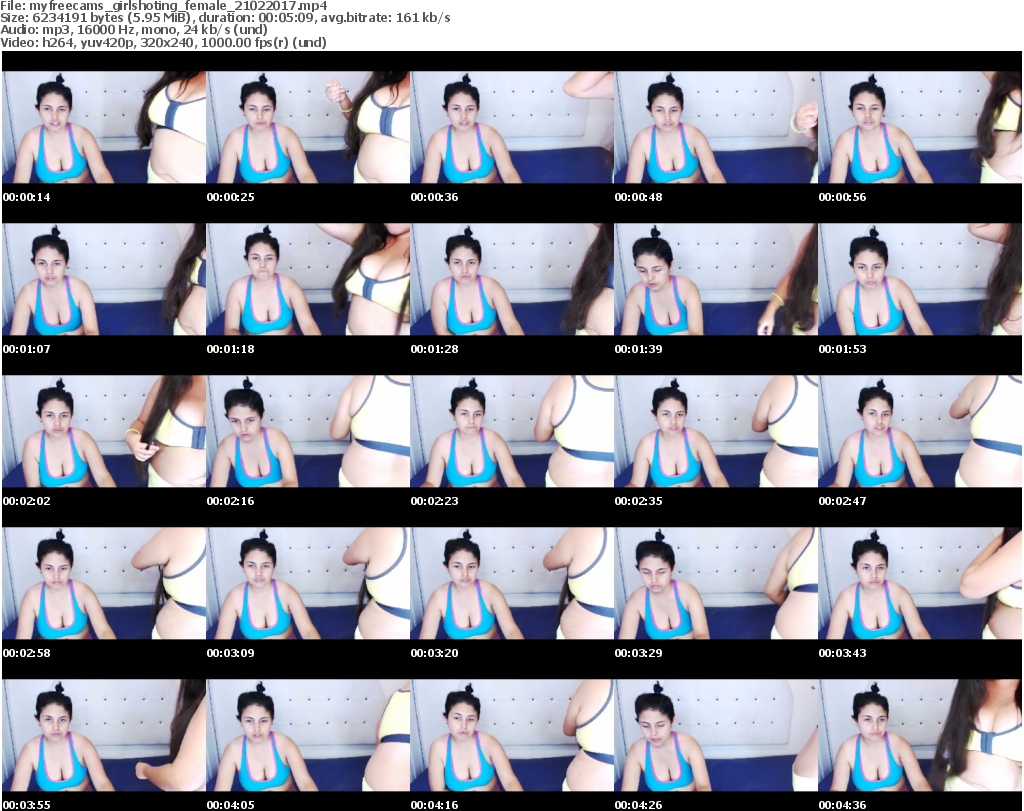Screen dimensions: 1024x811
Task: Select the thumbnail at 00:02:16
Action: point(308,431)
